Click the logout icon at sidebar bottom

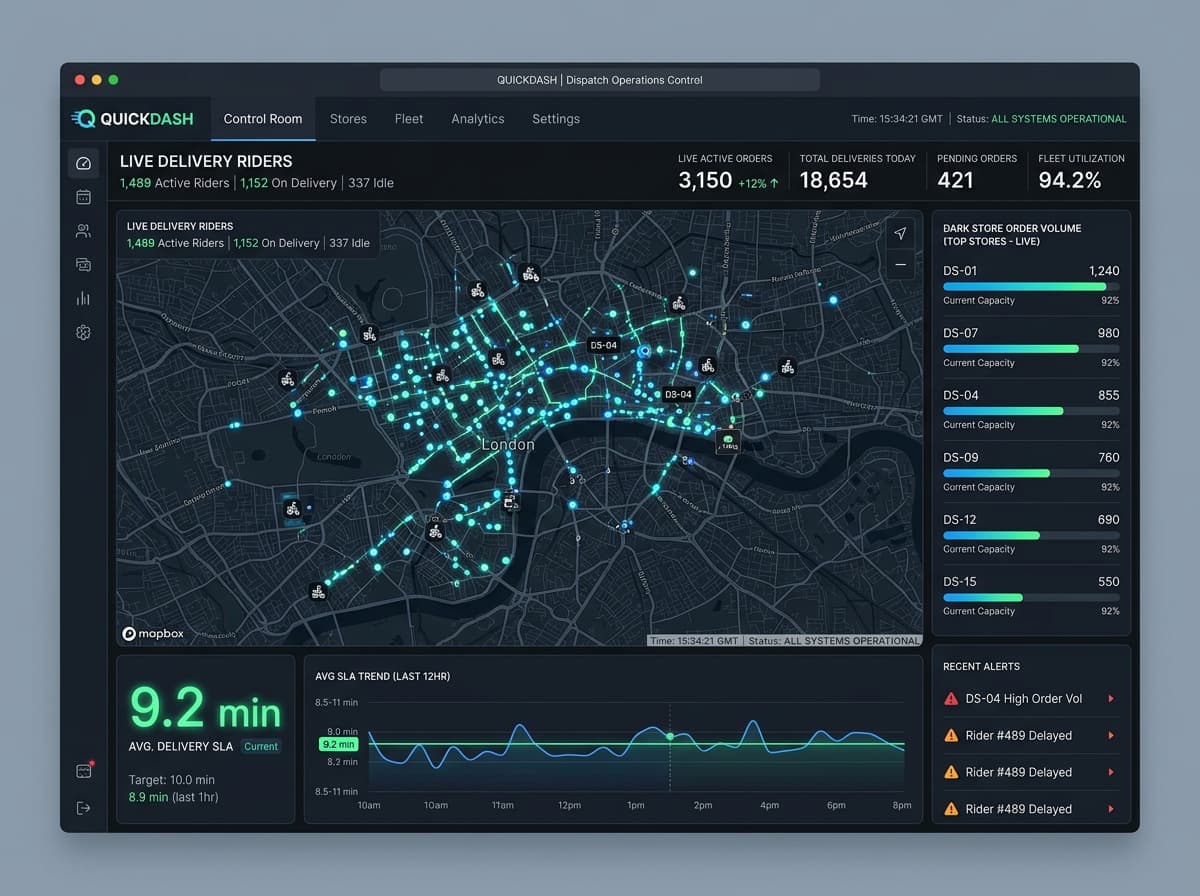tap(83, 808)
